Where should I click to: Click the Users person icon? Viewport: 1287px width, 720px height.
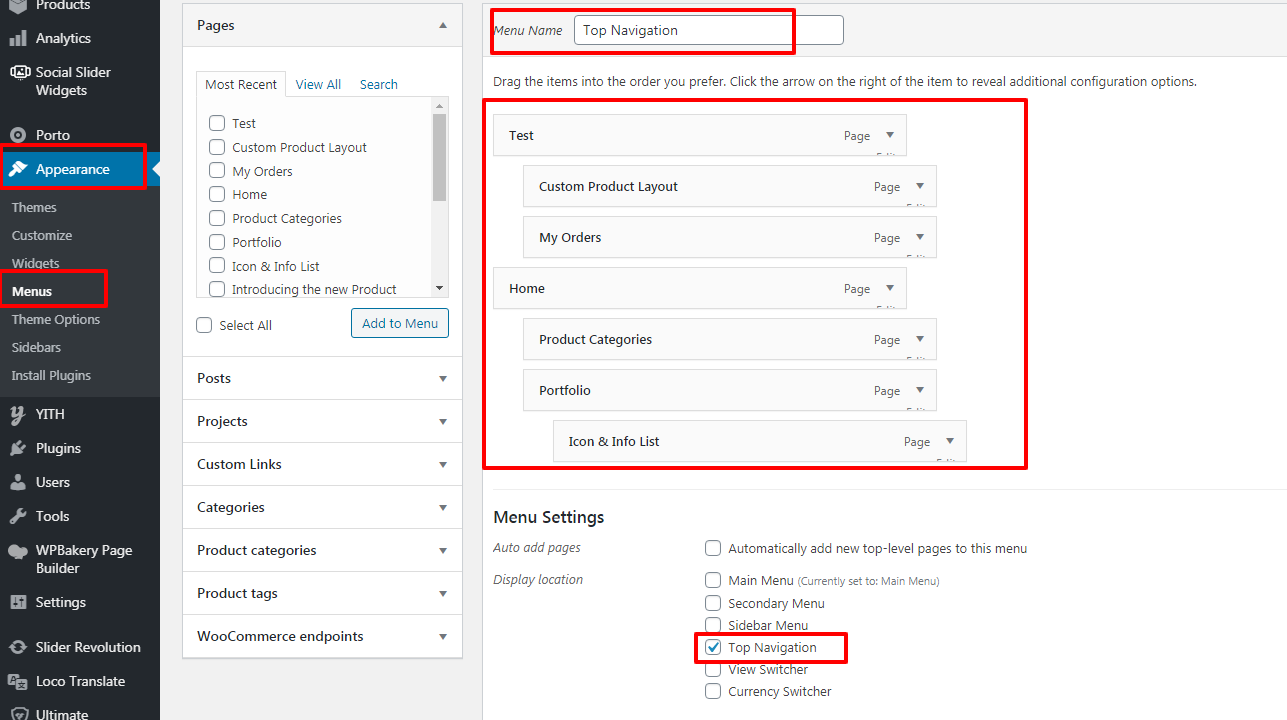(x=18, y=482)
